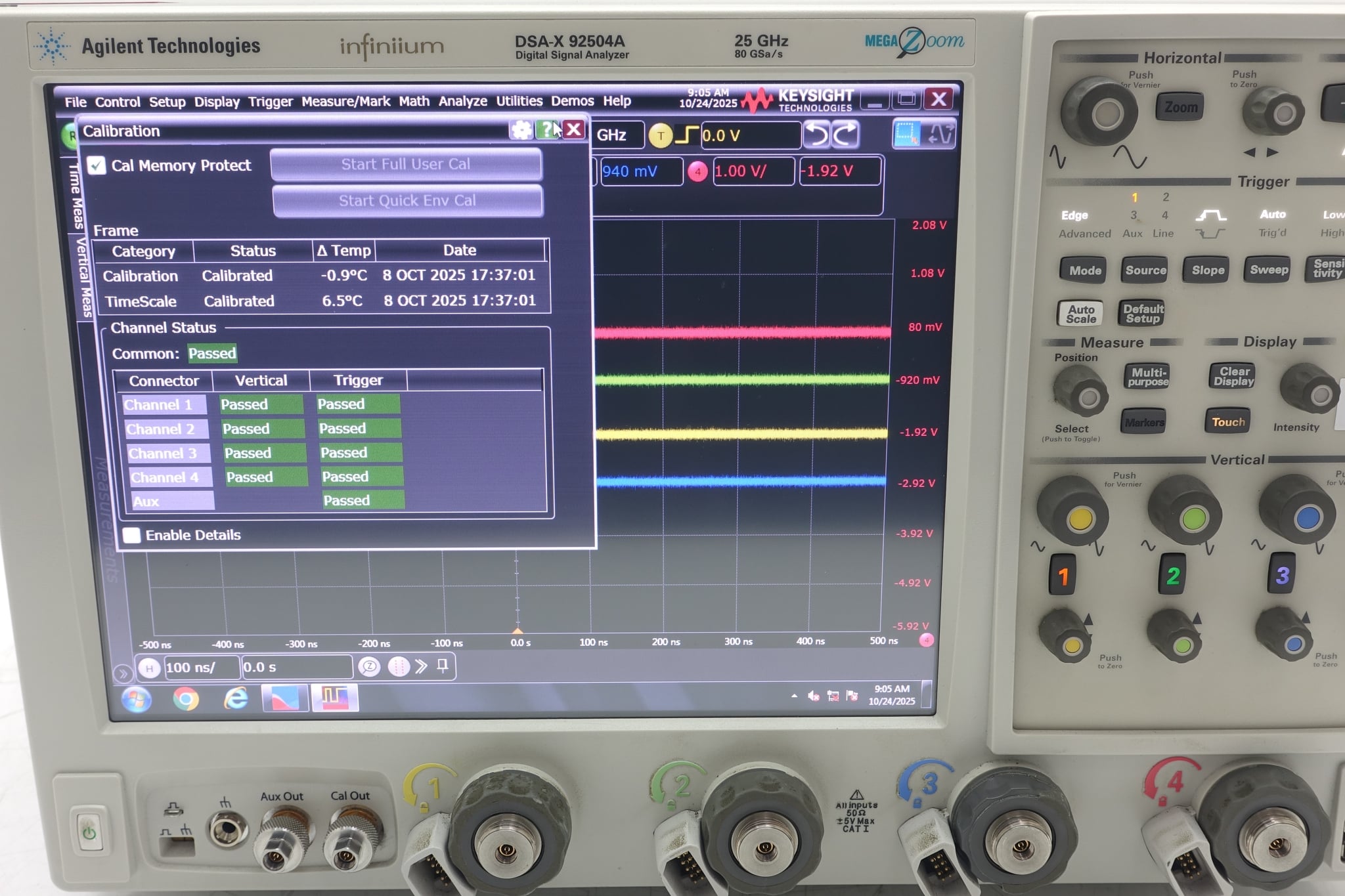This screenshot has height=896, width=1345.
Task: Click the Touch front panel button
Action: tap(1227, 422)
